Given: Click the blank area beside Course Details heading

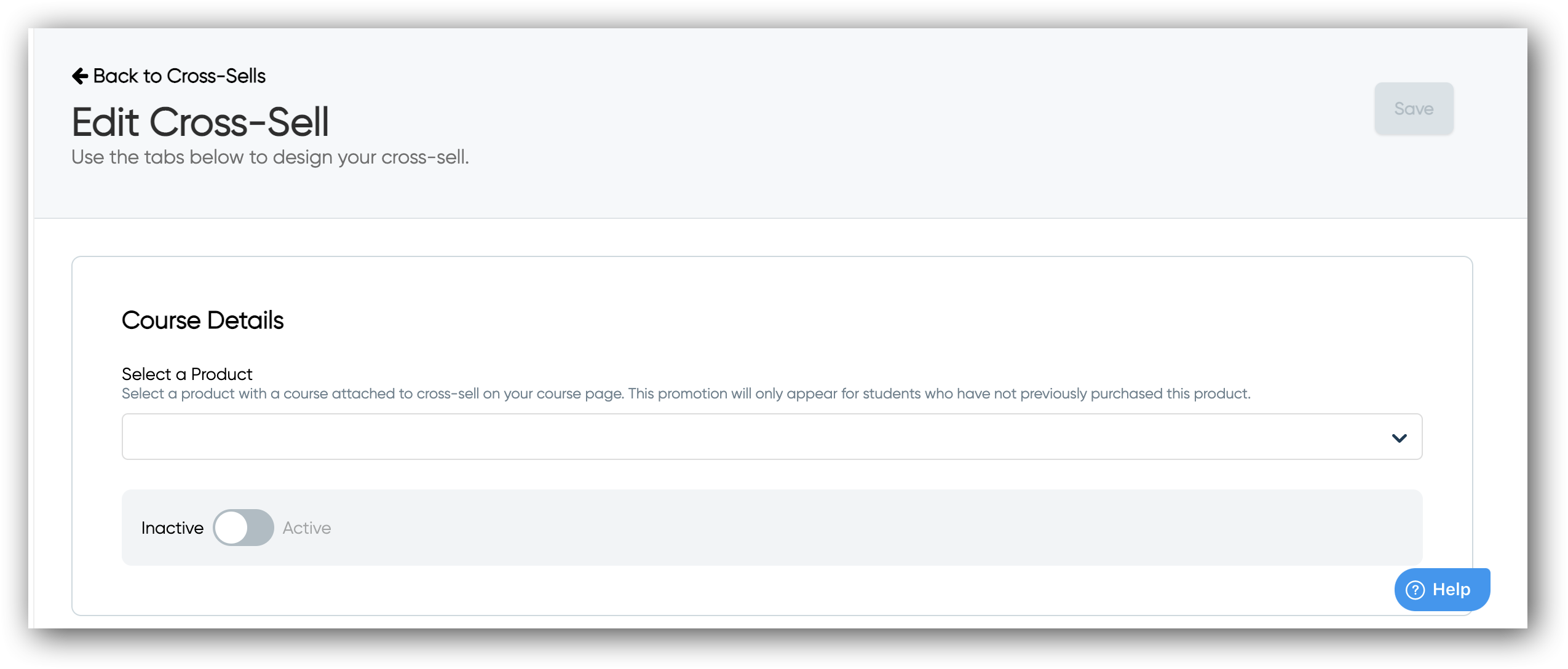Looking at the screenshot, I should click(799, 320).
